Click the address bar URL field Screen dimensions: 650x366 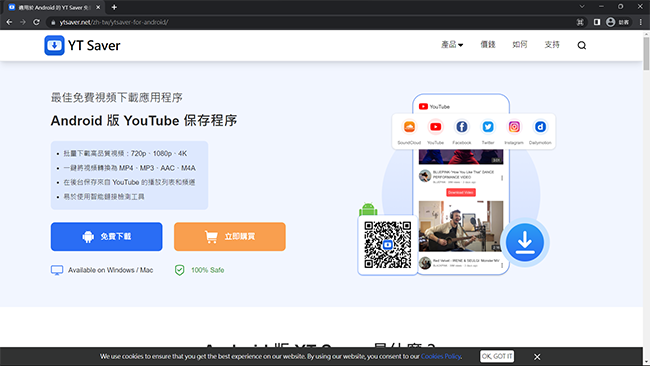pyautogui.click(x=311, y=22)
